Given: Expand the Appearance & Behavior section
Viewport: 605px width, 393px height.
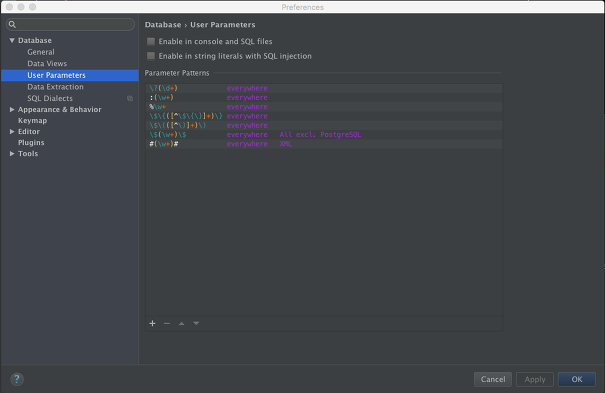Looking at the screenshot, I should pos(12,110).
